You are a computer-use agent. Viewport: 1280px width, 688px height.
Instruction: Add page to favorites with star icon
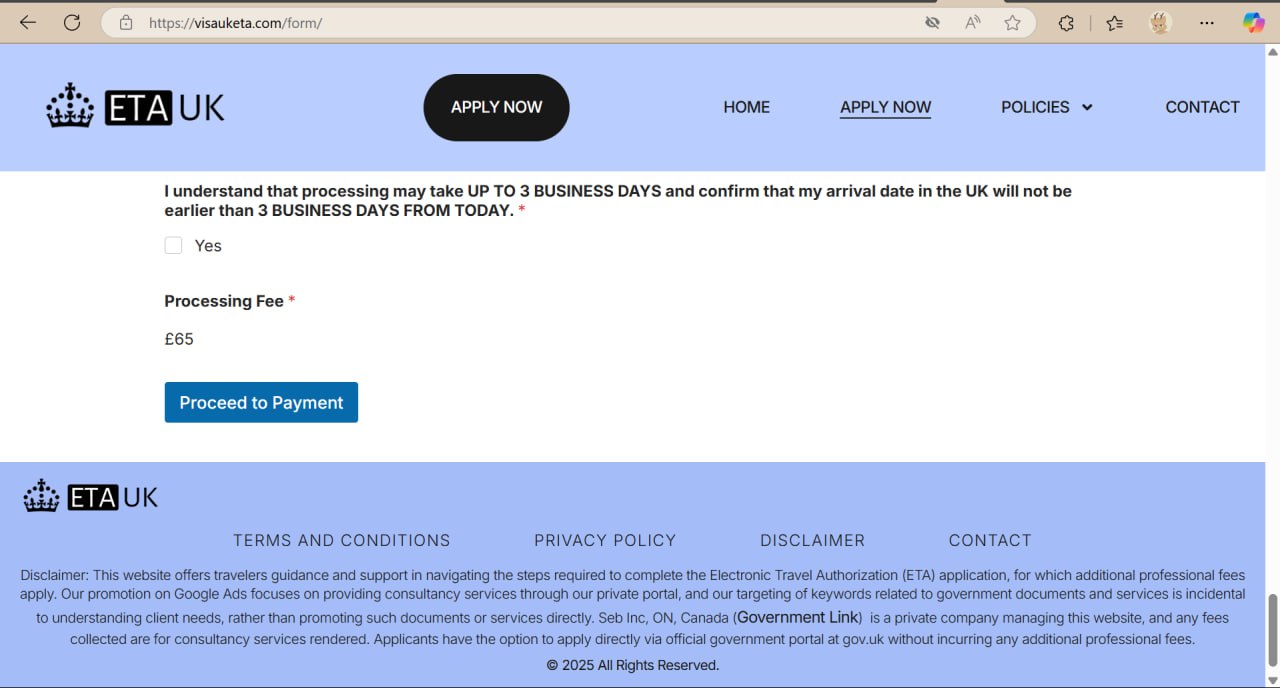[1012, 22]
